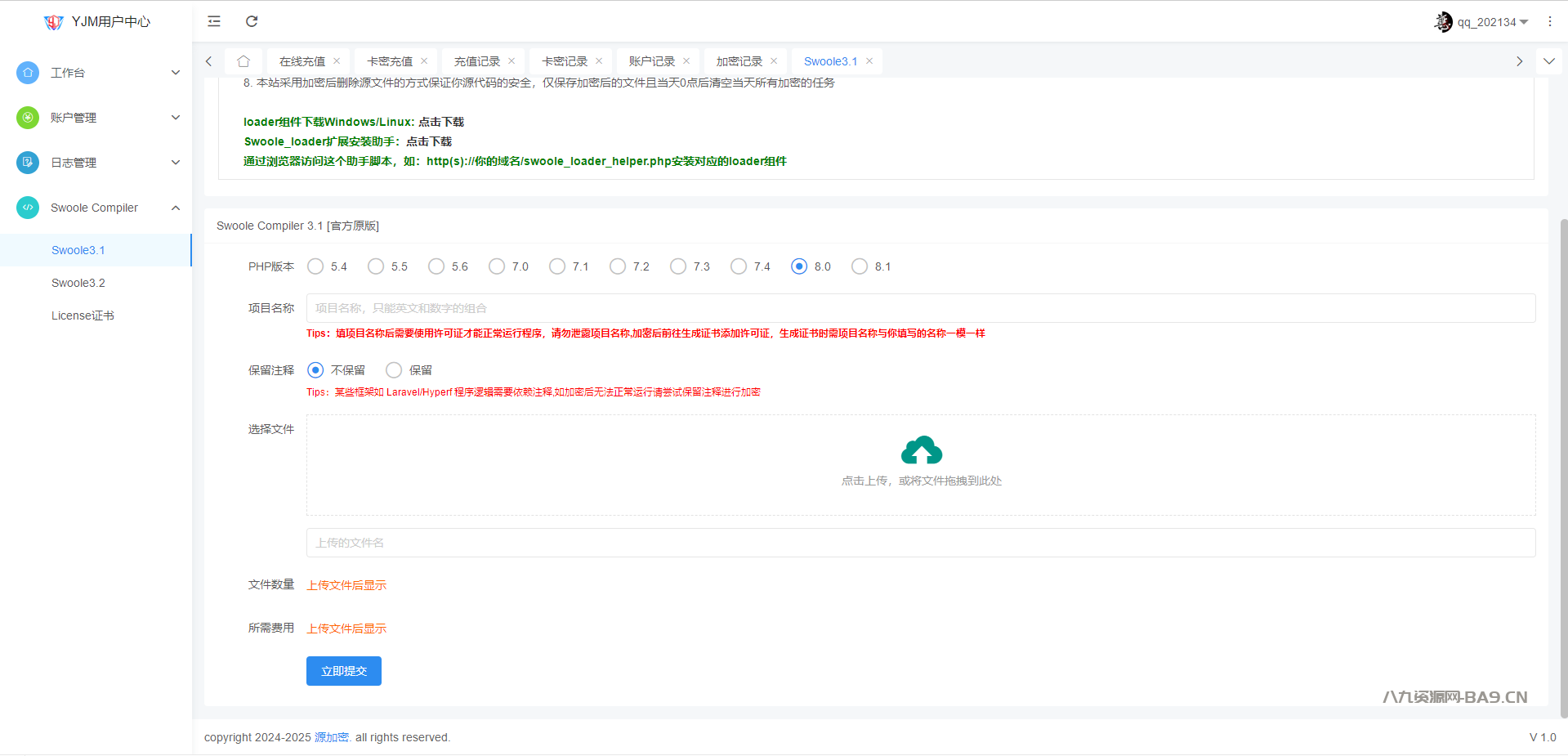This screenshot has width=1568, height=756.
Task: Open the vertical three-dot more menu
Action: (x=1549, y=22)
